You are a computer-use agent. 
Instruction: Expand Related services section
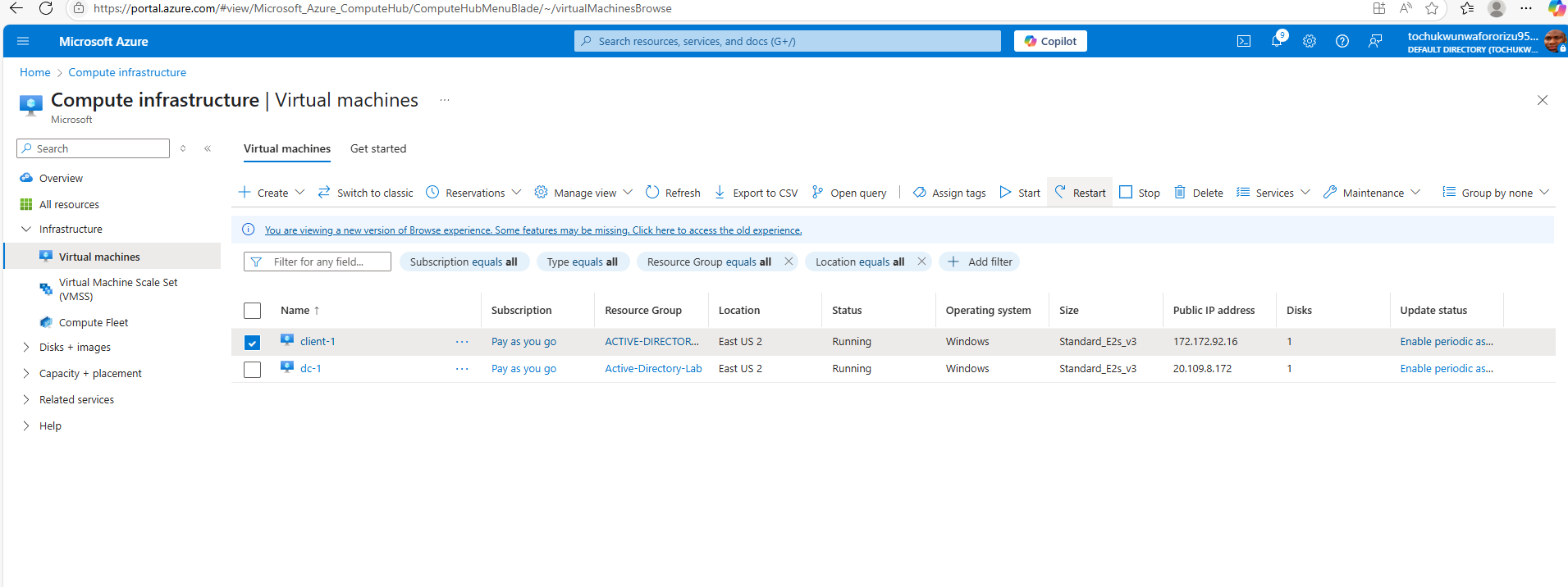coord(26,400)
